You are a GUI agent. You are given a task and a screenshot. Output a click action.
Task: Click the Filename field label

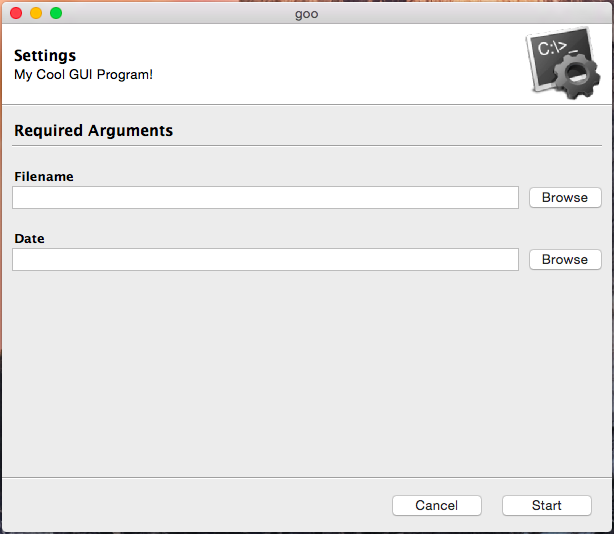pos(44,177)
